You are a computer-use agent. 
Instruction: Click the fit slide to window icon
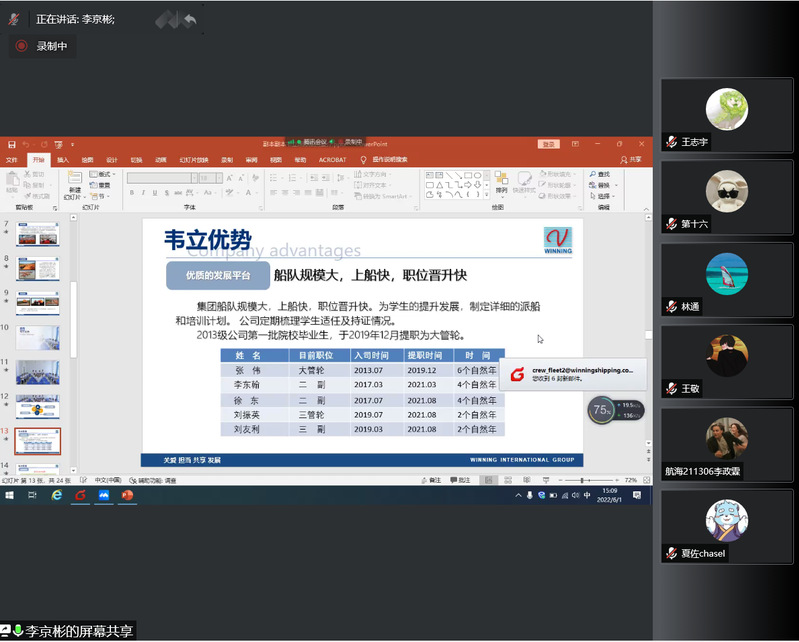(647, 480)
